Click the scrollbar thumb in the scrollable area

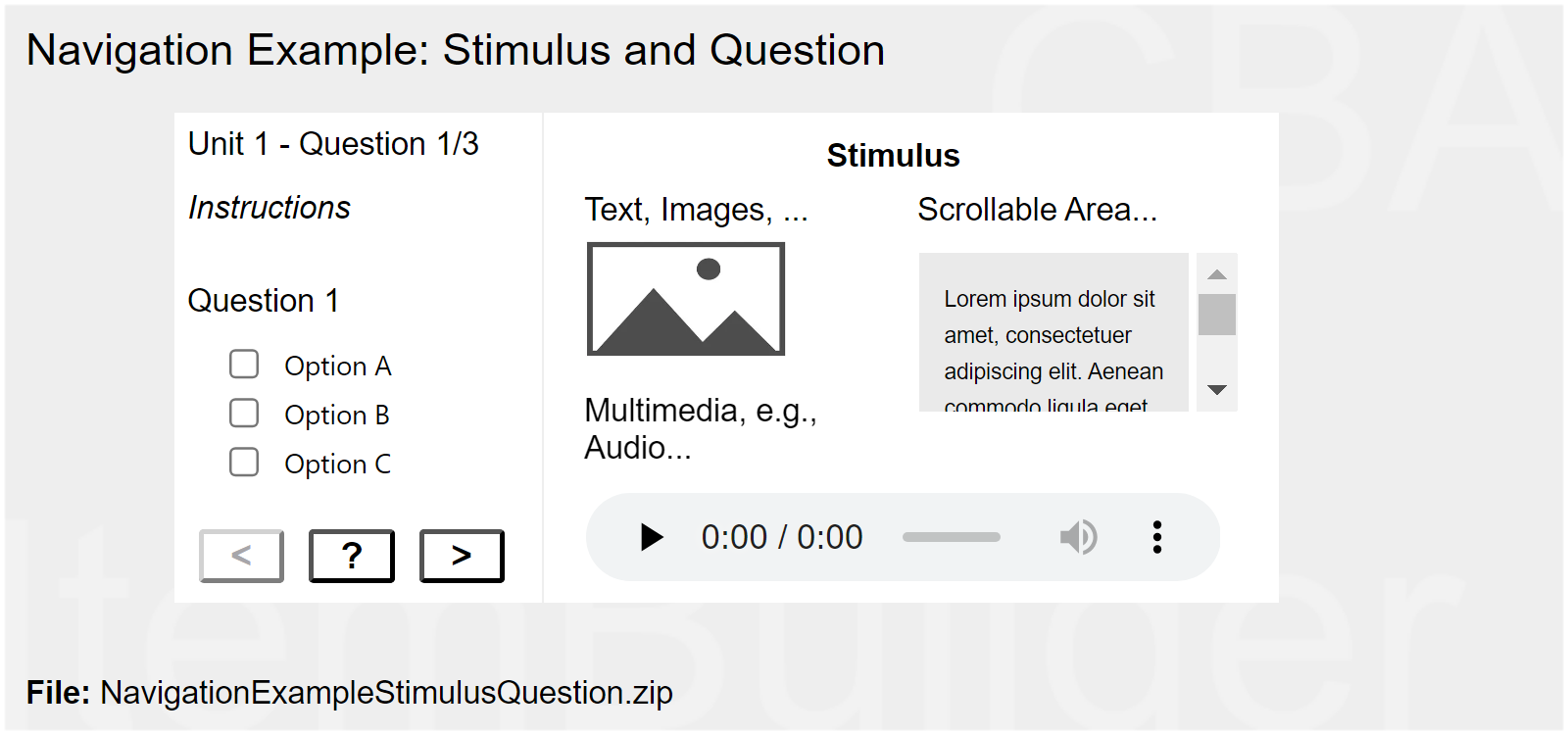click(1217, 315)
